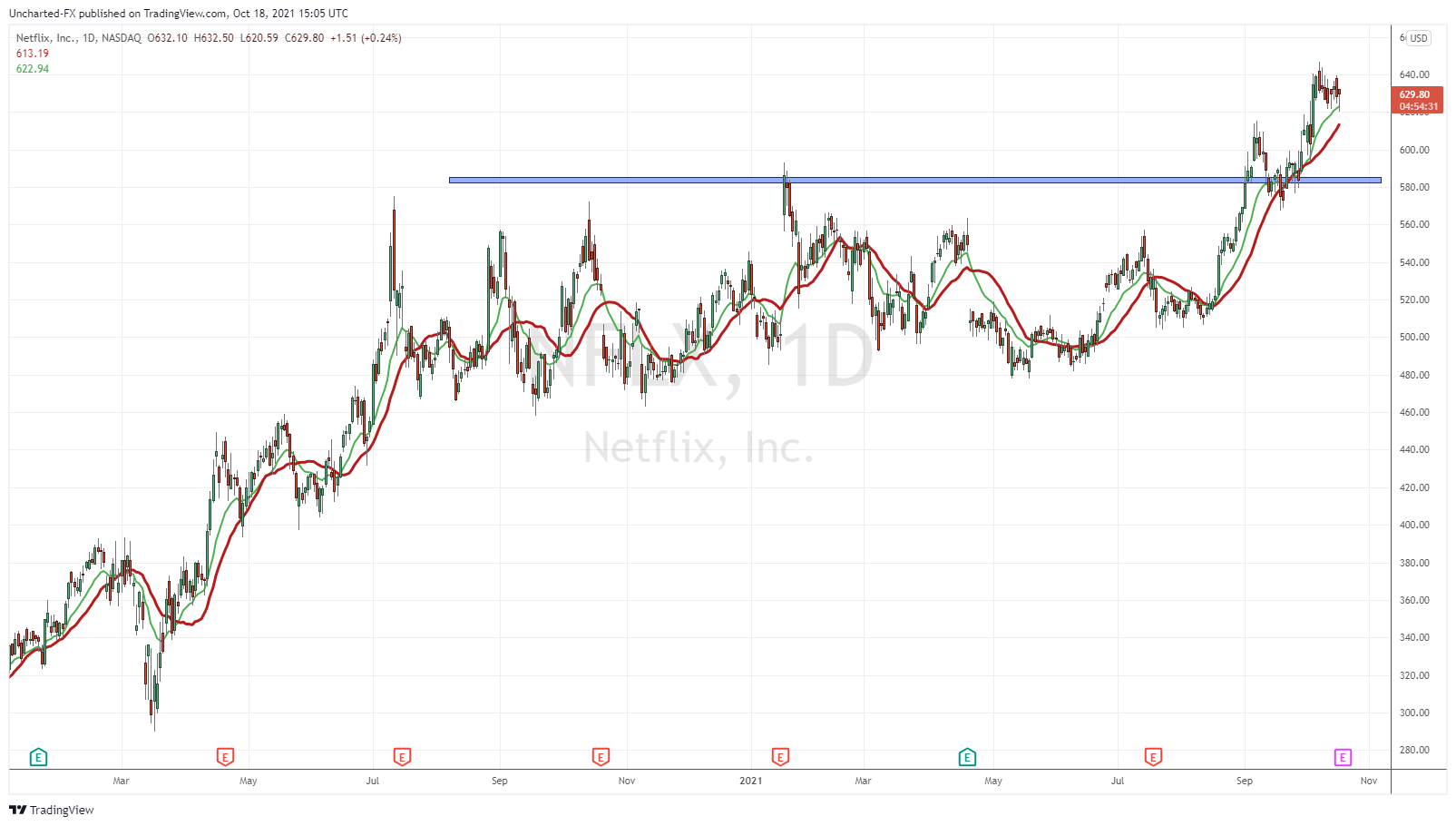Select the green indicator value 622.94
This screenshot has width=1456, height=826.
pyautogui.click(x=33, y=69)
